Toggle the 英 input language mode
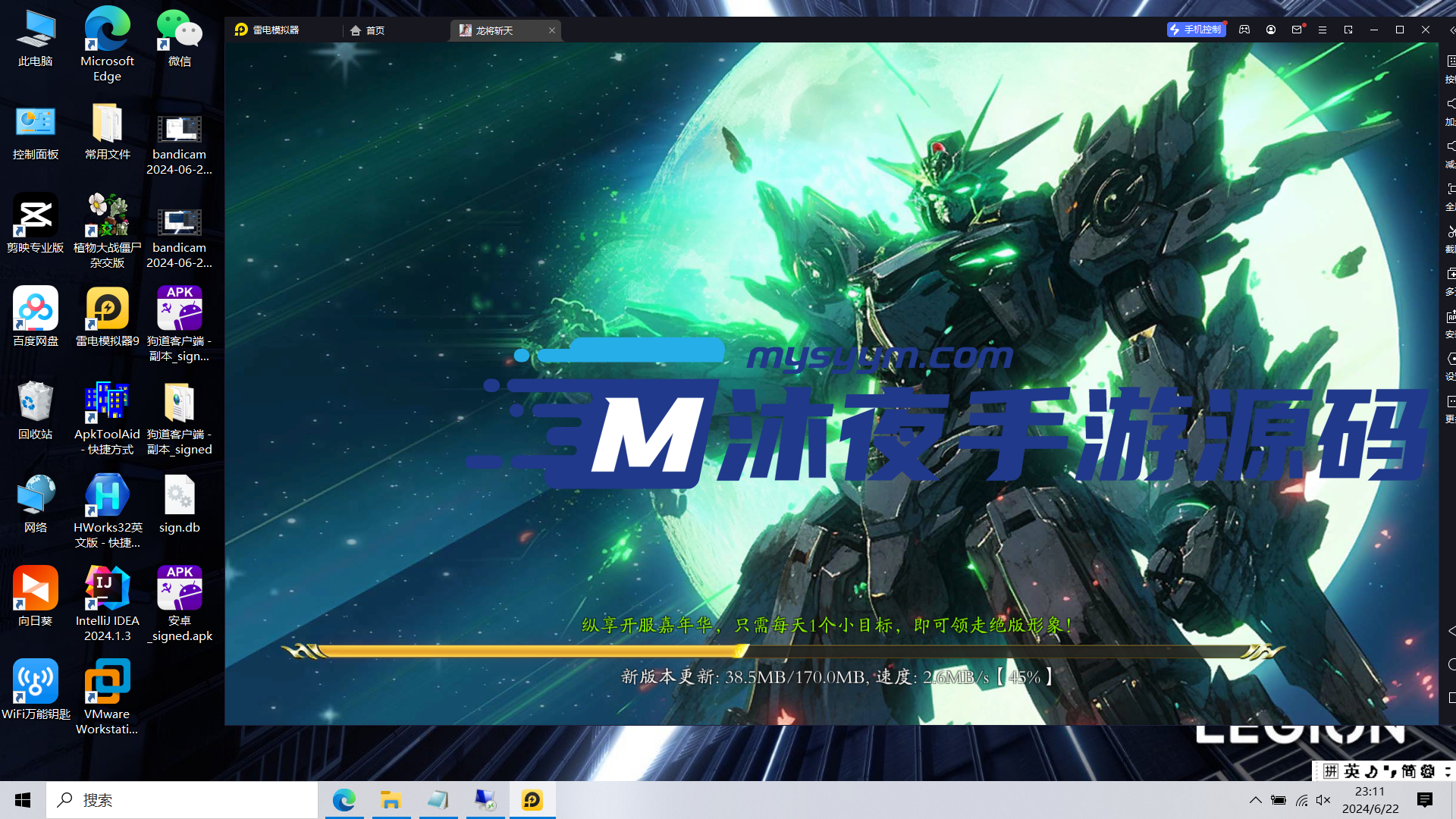Screen dimensions: 1456x819 pos(1352,771)
